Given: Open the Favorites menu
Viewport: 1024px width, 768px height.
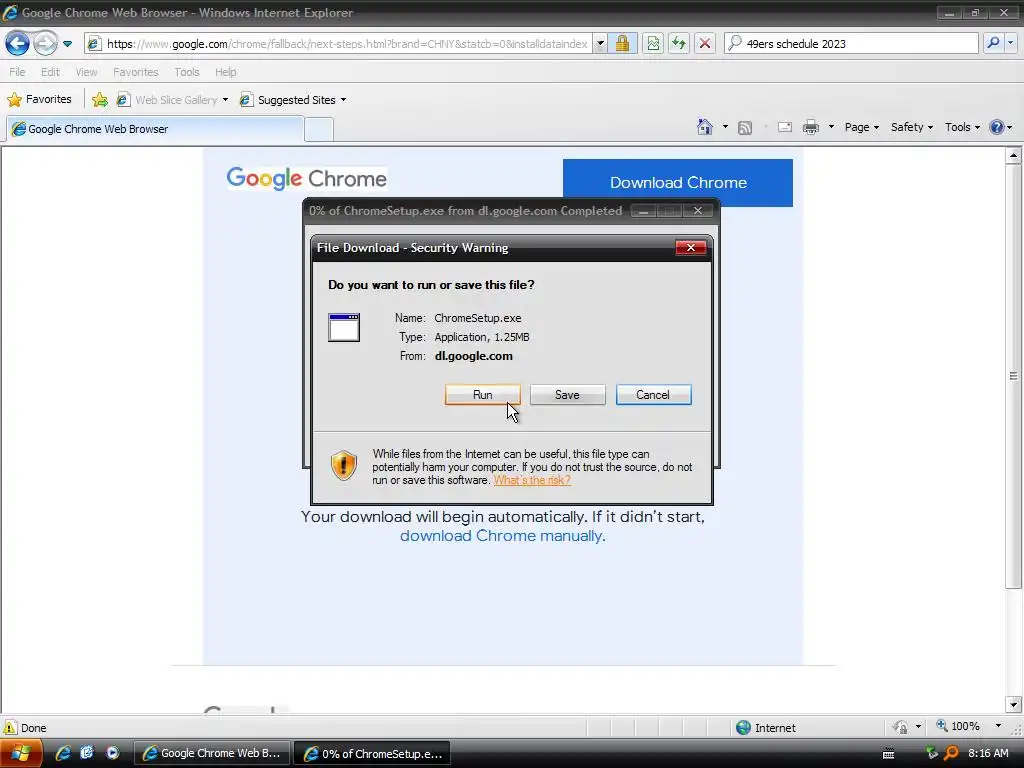Looking at the screenshot, I should 135,72.
